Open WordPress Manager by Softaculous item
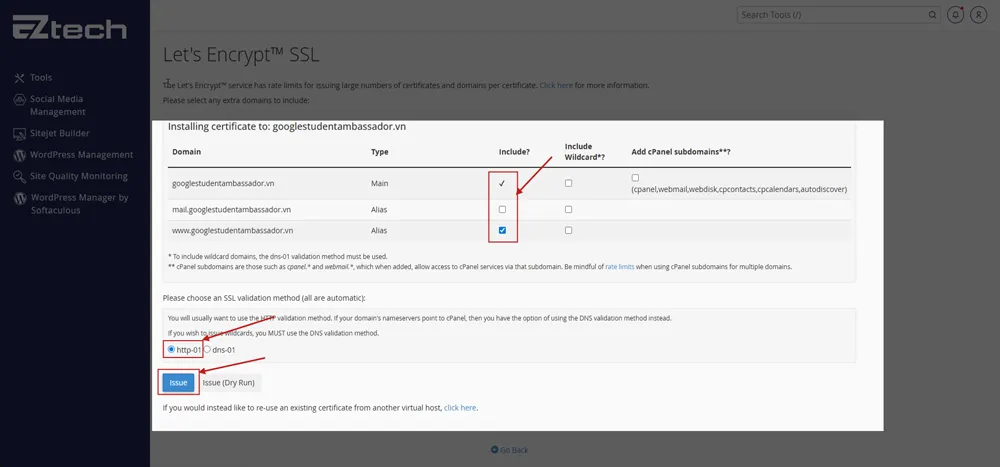The height and width of the screenshot is (467, 1000). 80,204
